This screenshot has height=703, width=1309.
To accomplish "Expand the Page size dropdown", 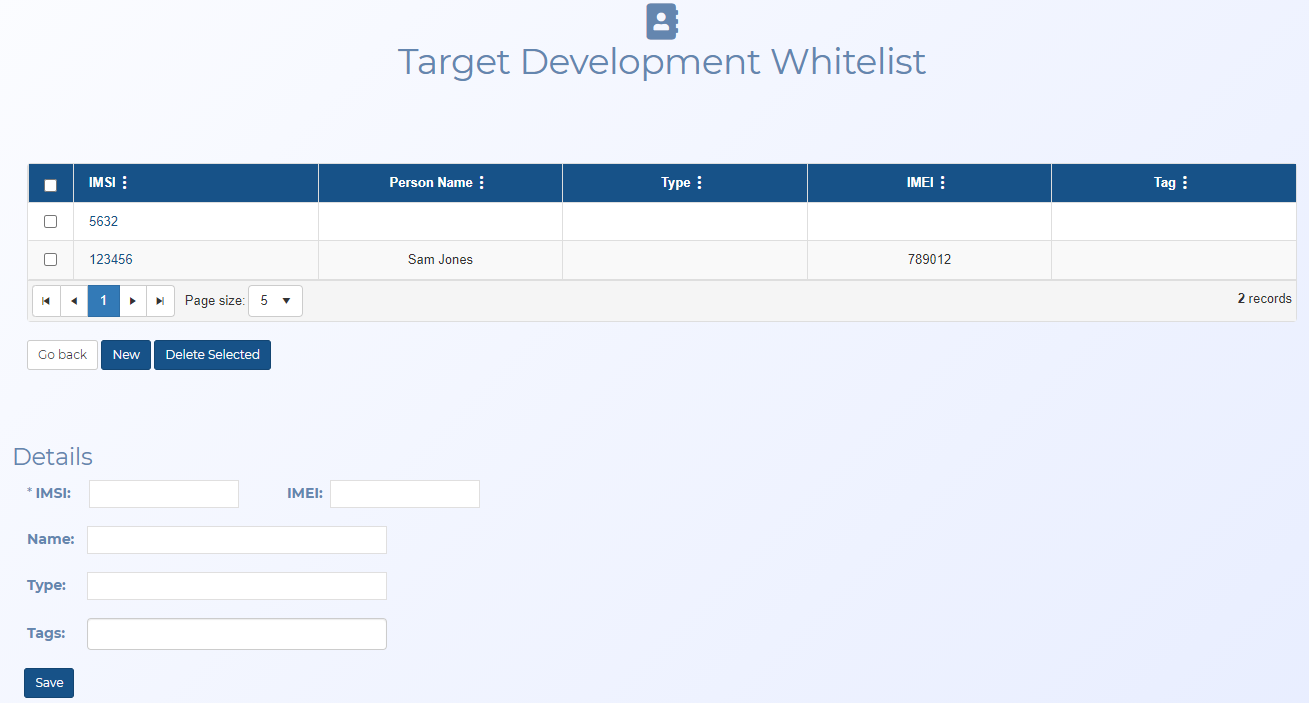I will [x=275, y=301].
